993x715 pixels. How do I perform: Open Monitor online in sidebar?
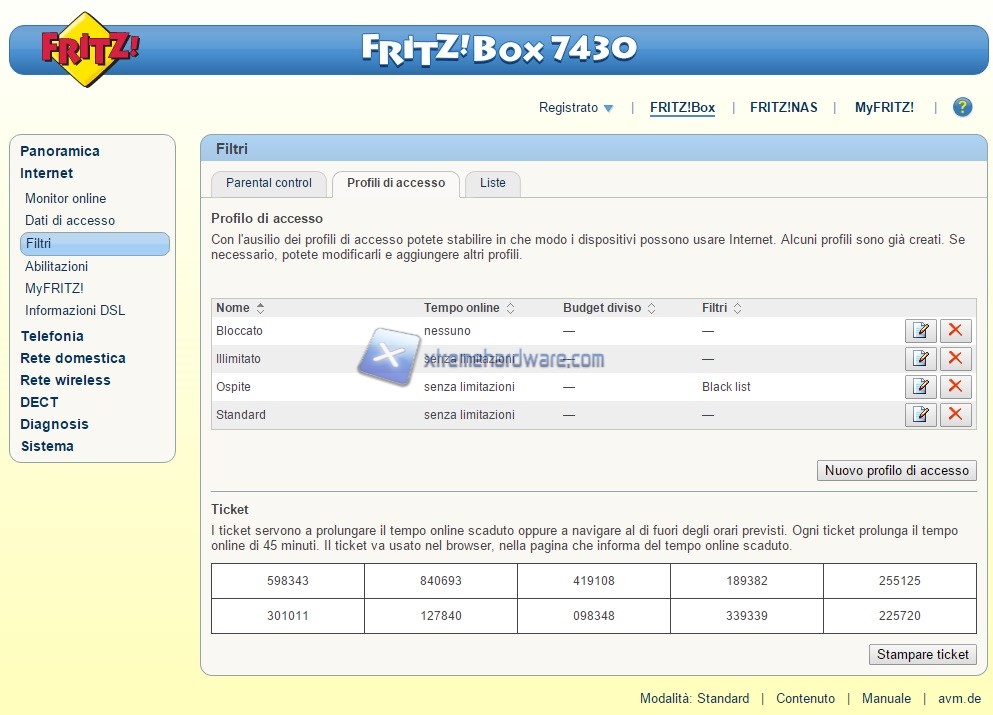65,198
